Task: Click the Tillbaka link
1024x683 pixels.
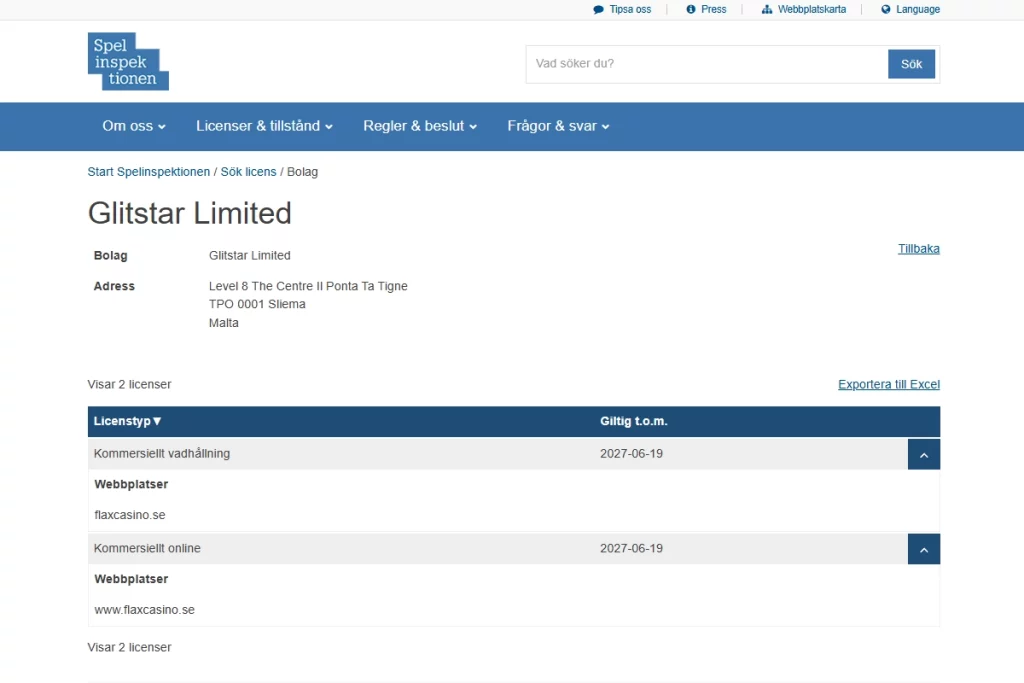Action: coord(919,249)
